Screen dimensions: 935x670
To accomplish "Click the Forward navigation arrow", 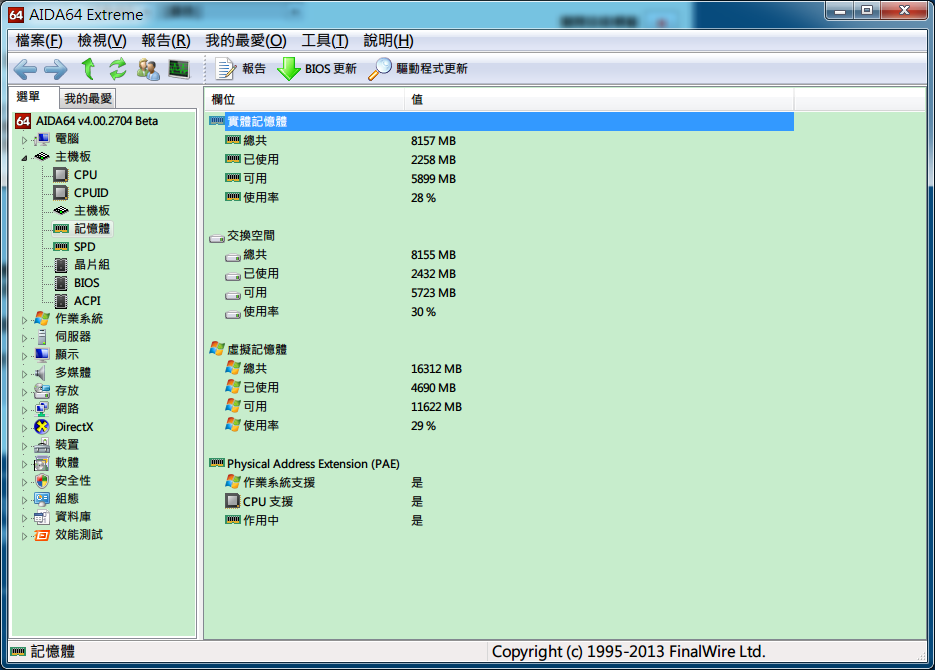I will pos(56,69).
